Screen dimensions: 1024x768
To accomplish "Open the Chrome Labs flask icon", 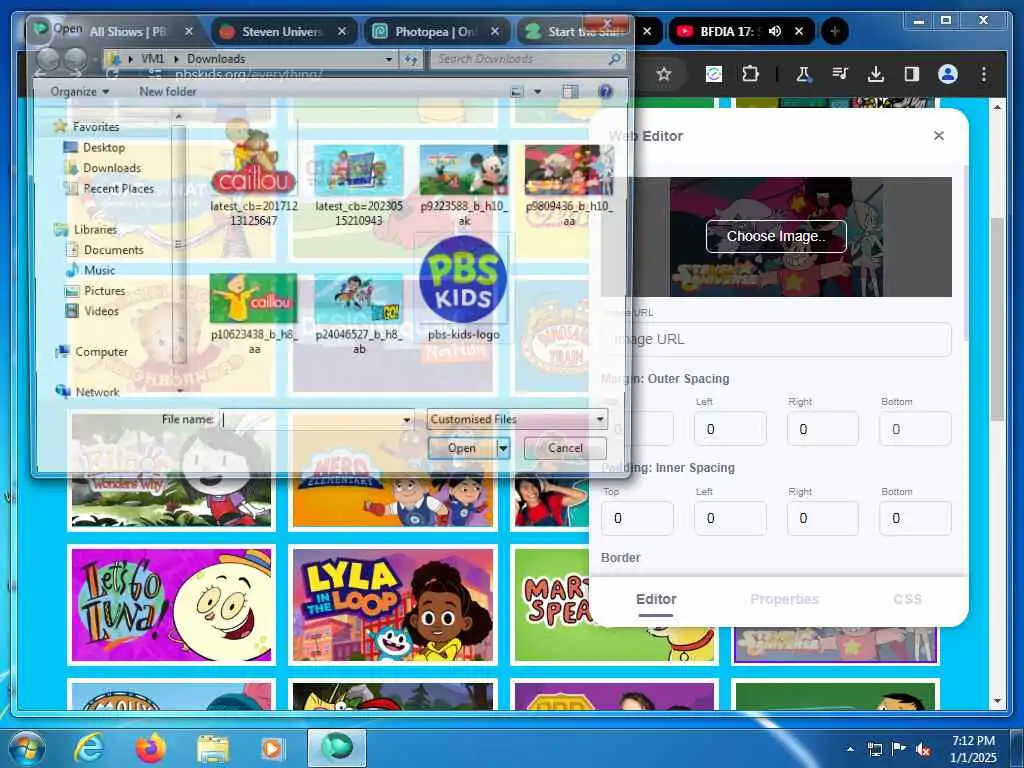I will coord(803,74).
